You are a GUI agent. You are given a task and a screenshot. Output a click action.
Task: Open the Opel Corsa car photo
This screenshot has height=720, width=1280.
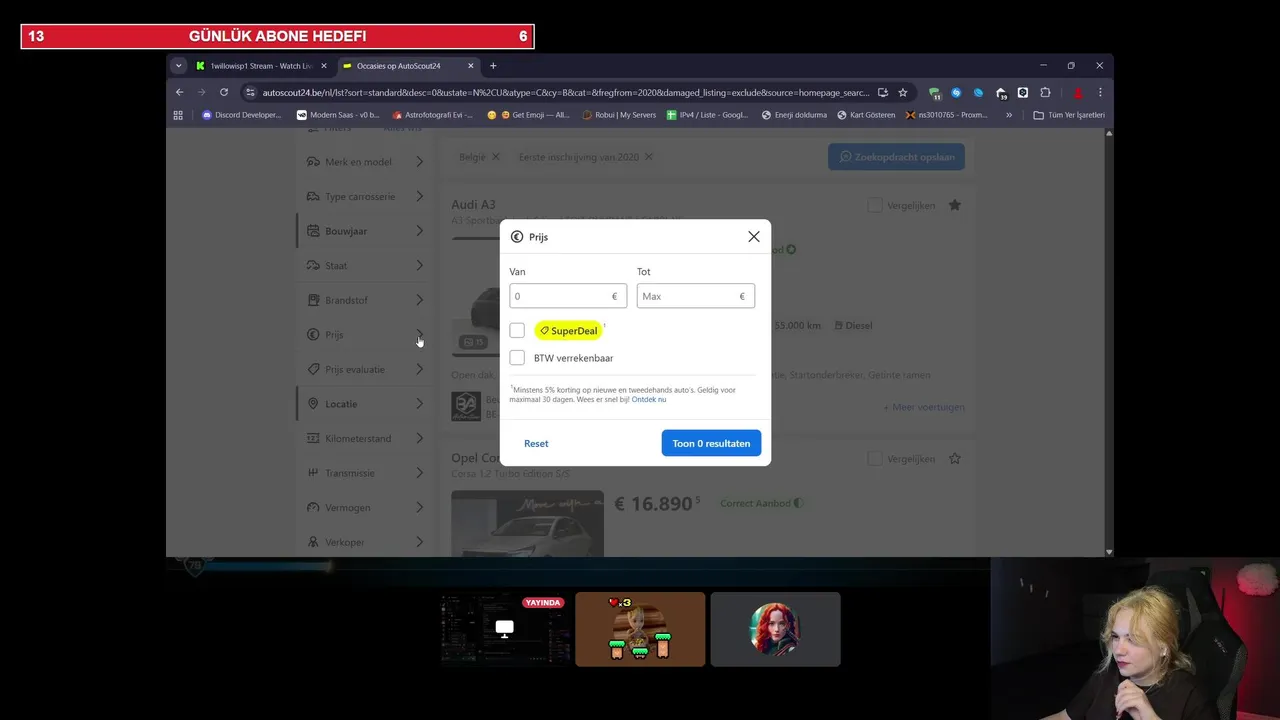(x=527, y=523)
